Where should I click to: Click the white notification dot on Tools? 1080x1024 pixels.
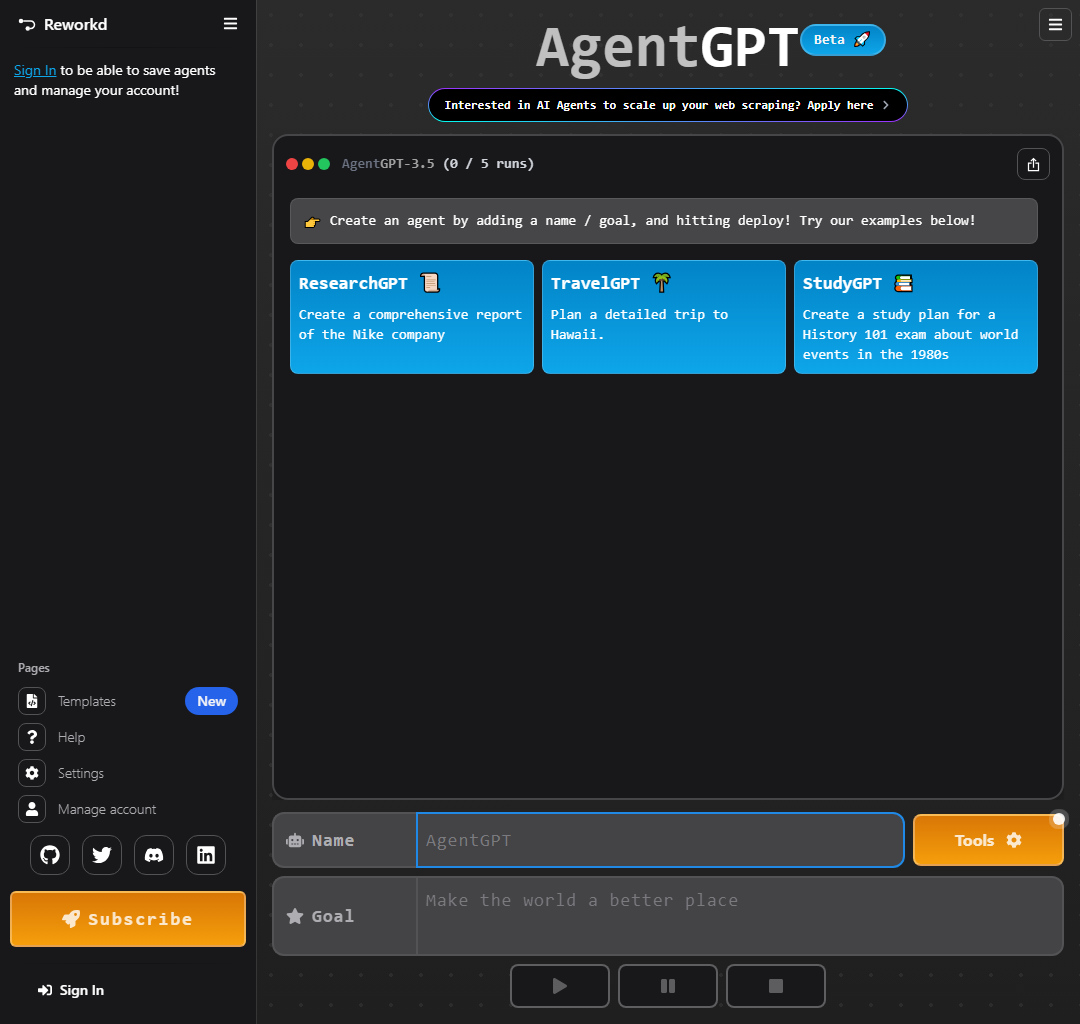(1059, 819)
